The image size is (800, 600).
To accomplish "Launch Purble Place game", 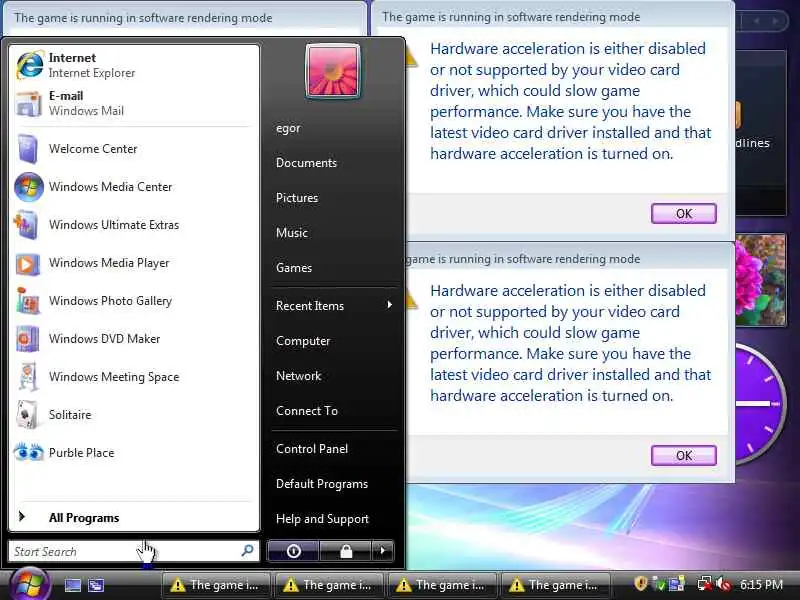I will [134, 453].
